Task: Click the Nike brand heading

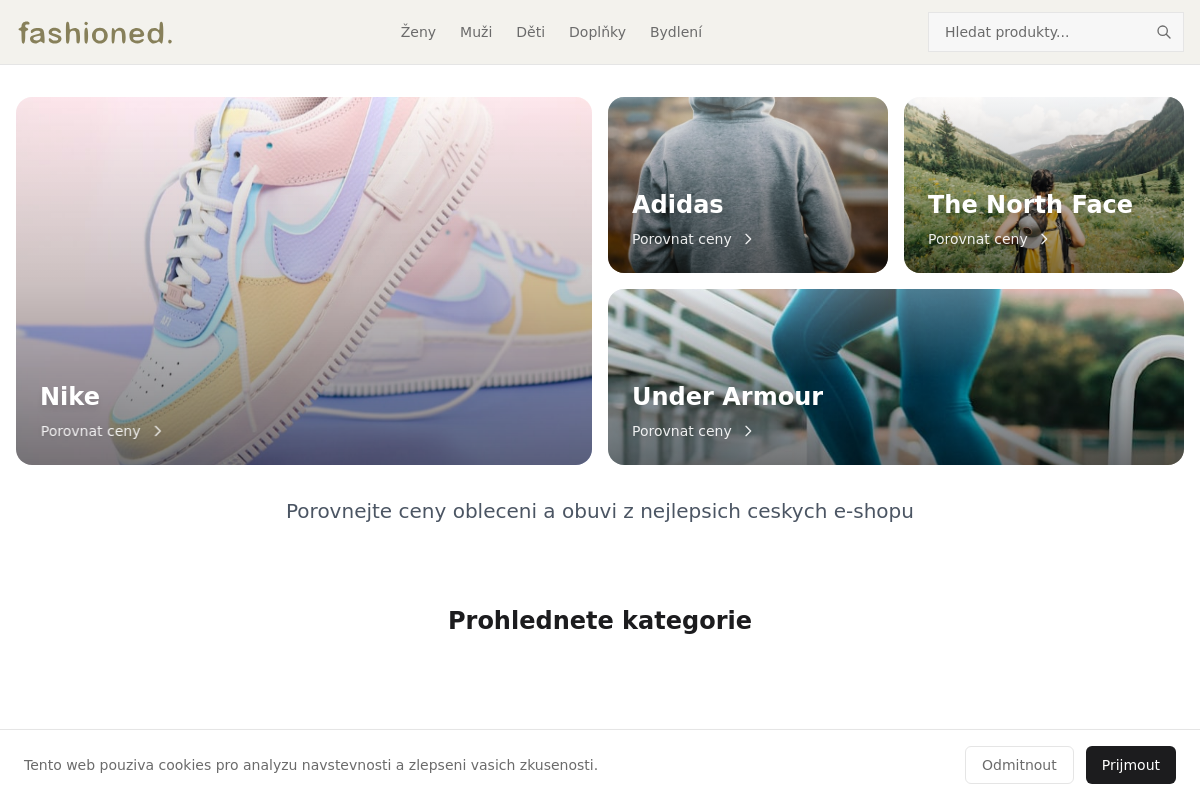Action: pyautogui.click(x=70, y=397)
